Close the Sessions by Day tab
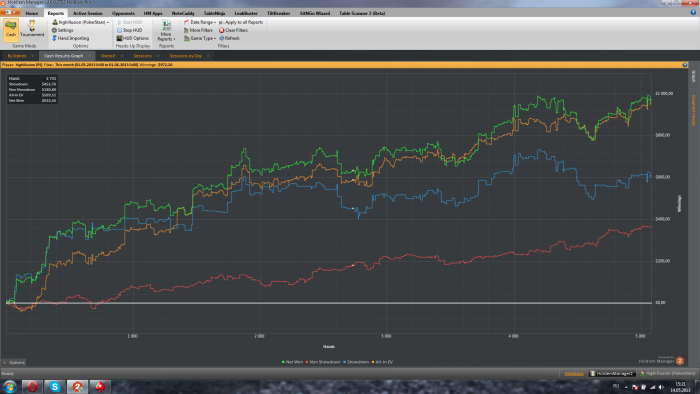700x394 pixels. [x=208, y=56]
